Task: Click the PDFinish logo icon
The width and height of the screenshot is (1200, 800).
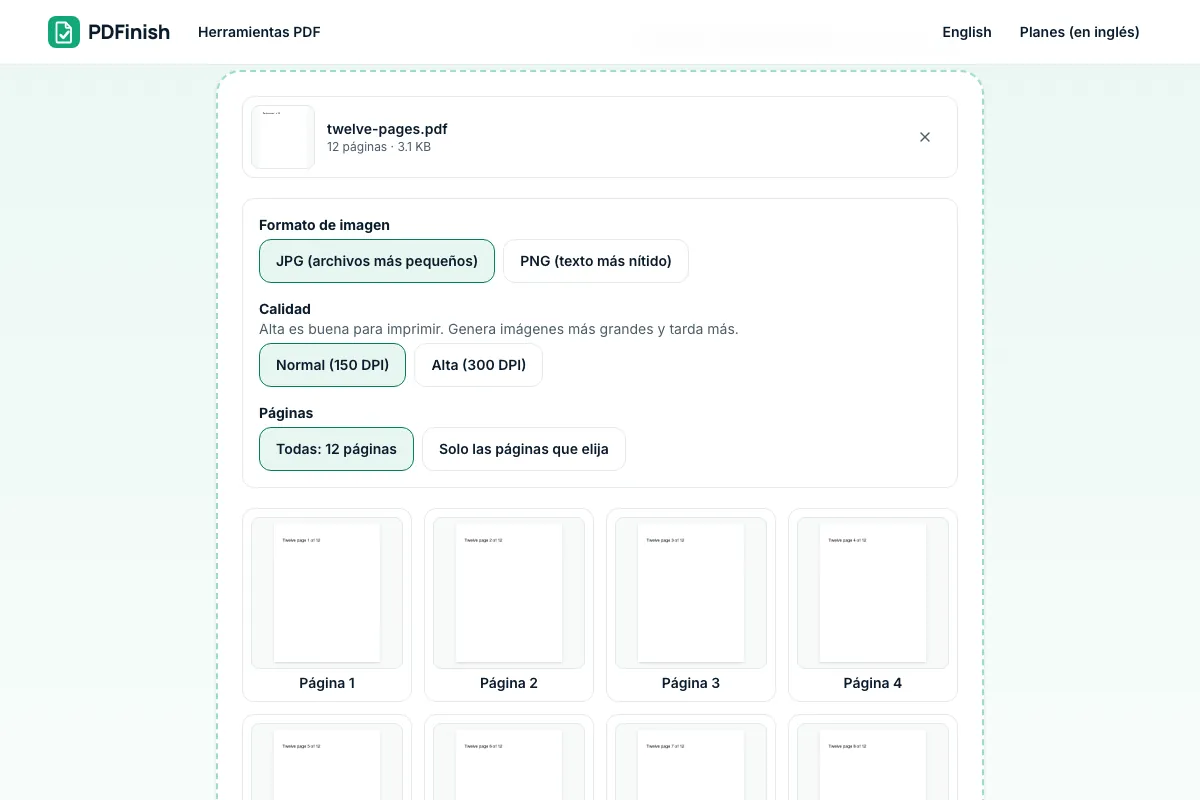Action: (x=64, y=32)
